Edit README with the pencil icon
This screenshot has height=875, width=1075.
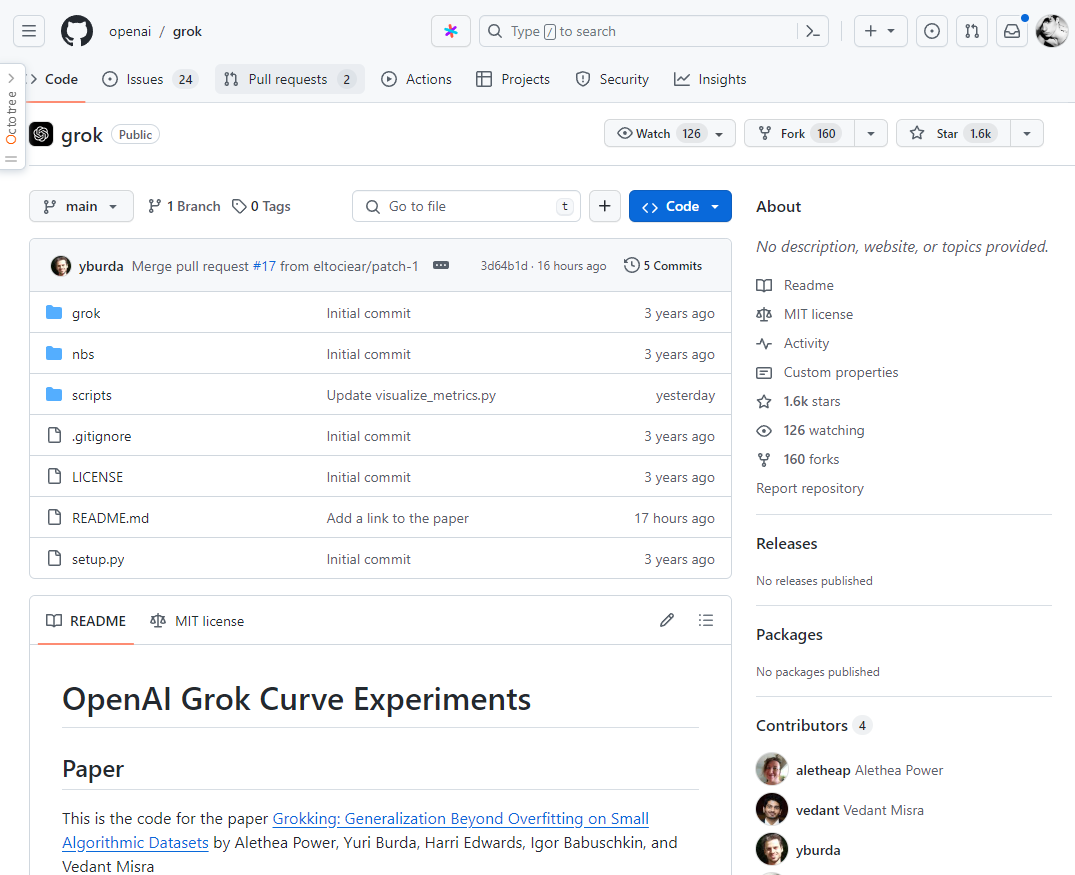[x=667, y=621]
